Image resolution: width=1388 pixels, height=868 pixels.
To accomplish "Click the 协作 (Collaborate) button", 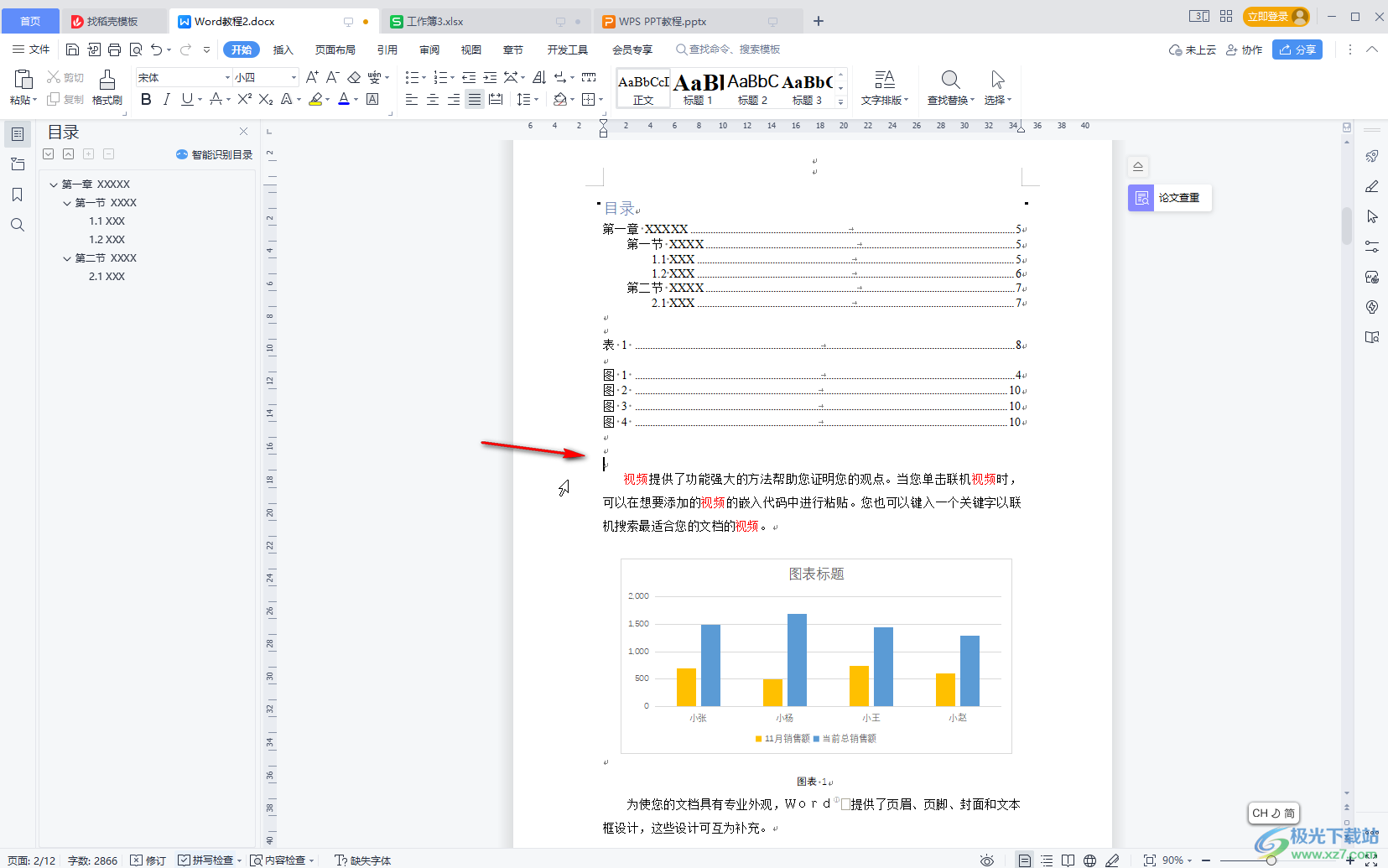I will (1245, 49).
